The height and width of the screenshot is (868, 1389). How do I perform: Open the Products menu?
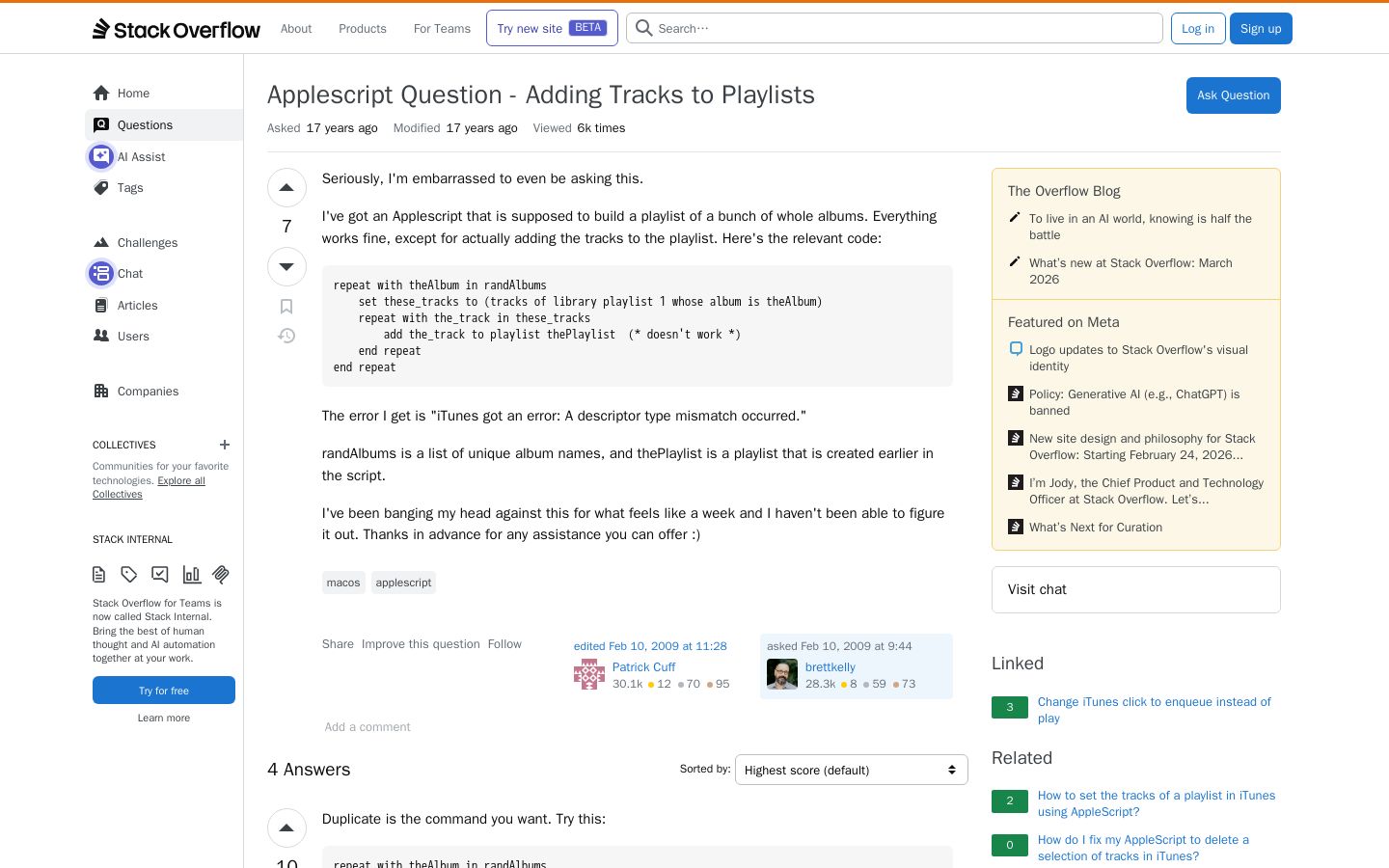[x=363, y=29]
